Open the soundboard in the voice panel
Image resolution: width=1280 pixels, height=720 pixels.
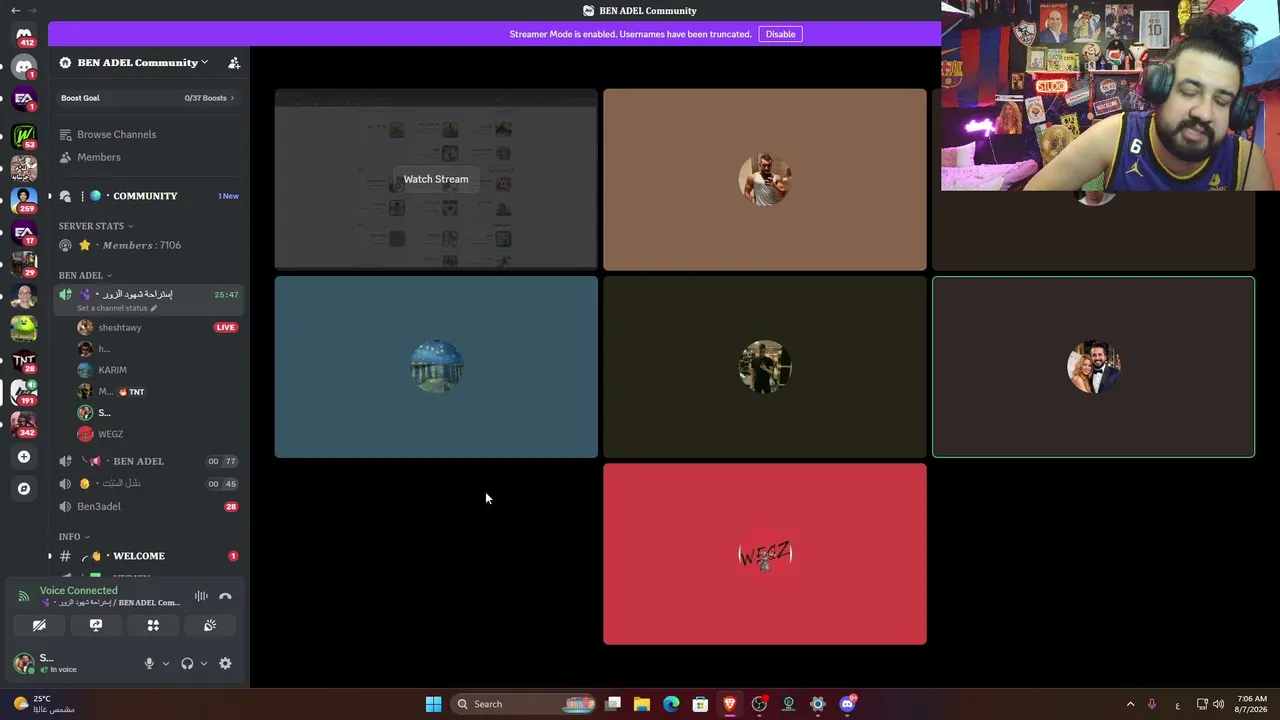[210, 625]
